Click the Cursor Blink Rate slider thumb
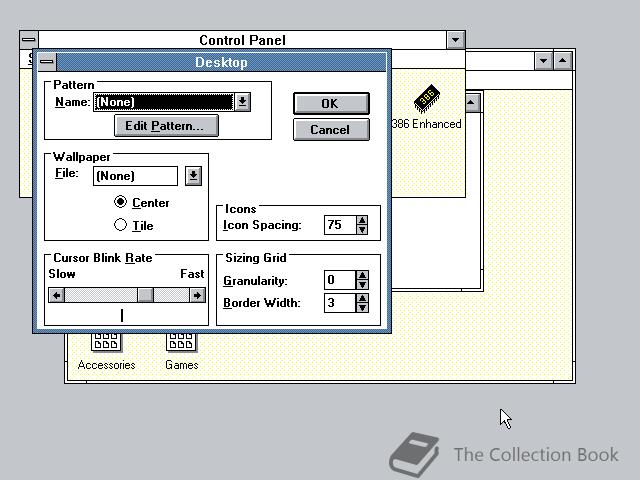This screenshot has width=640, height=480. pyautogui.click(x=145, y=295)
